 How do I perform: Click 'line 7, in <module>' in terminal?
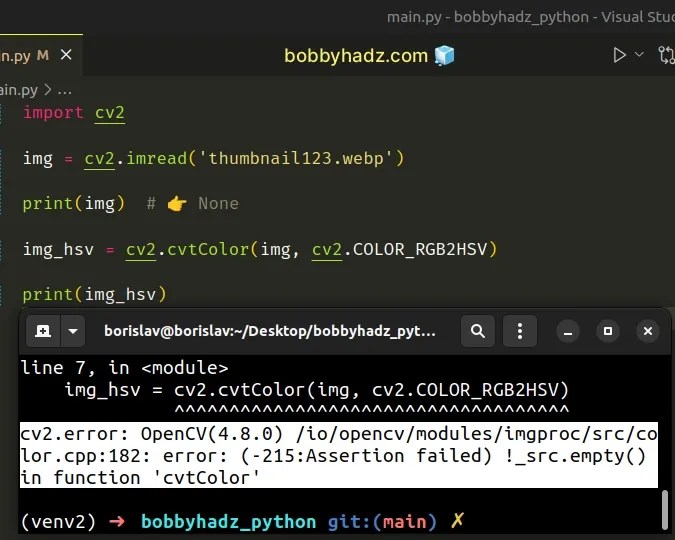(x=124, y=368)
